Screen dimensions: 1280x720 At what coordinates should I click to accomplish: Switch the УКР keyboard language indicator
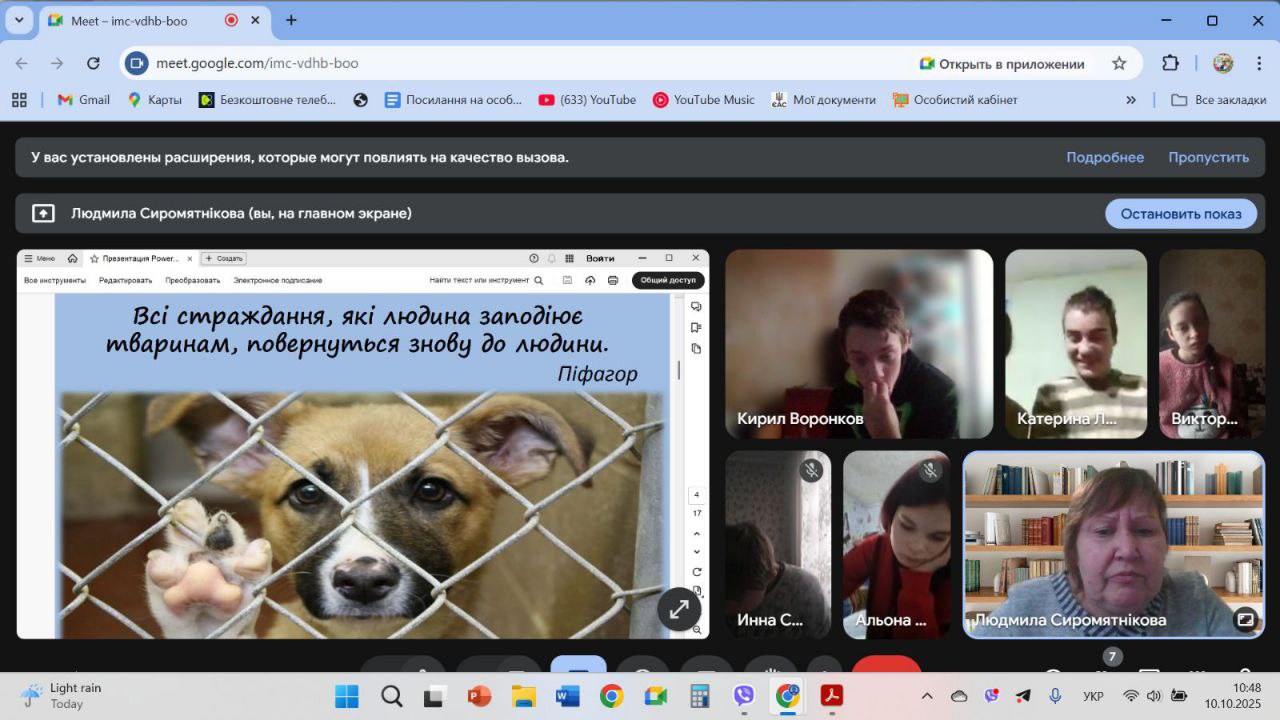(x=1093, y=696)
